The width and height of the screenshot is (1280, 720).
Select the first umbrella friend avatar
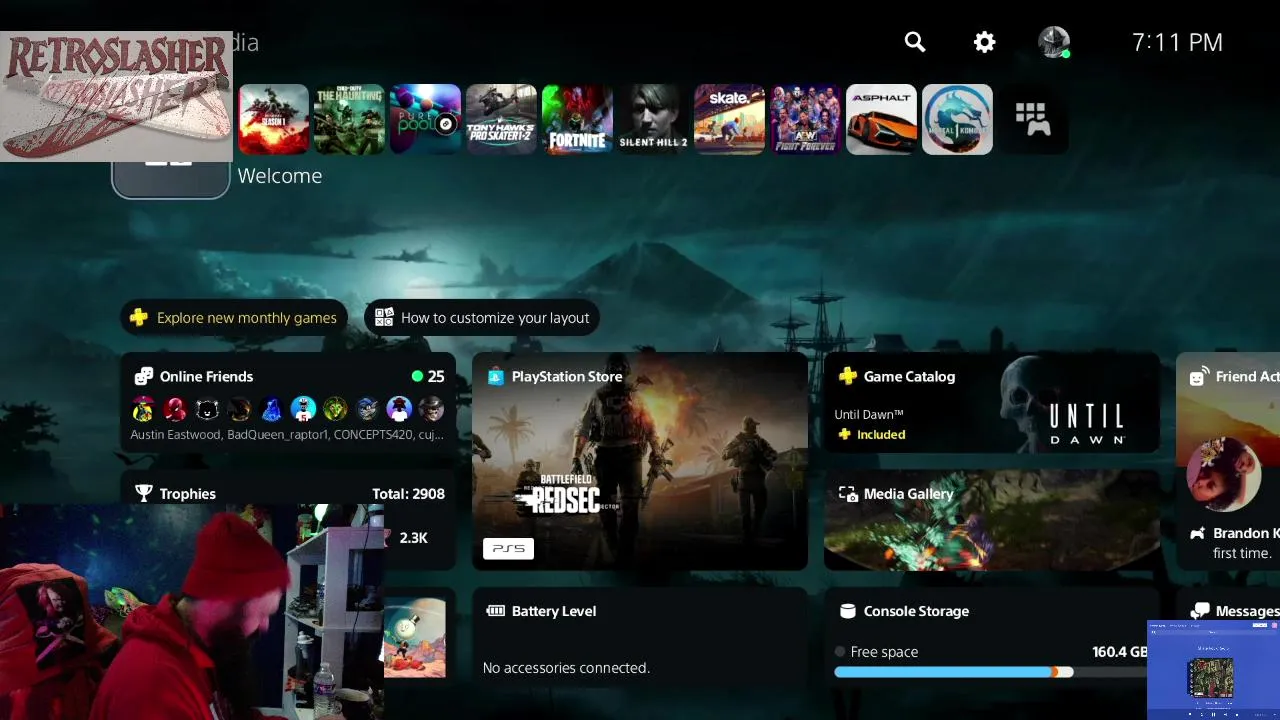pos(143,408)
